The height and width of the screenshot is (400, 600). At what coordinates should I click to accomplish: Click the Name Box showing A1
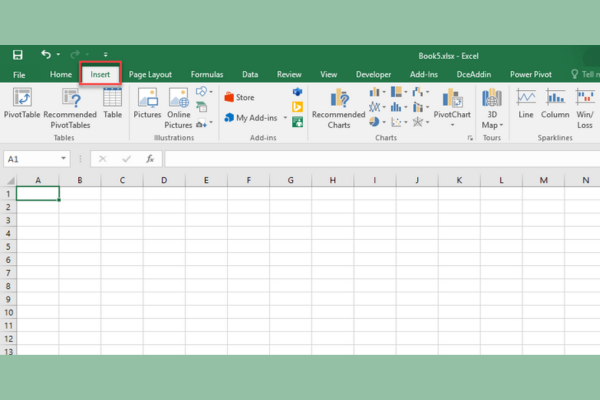pos(31,159)
